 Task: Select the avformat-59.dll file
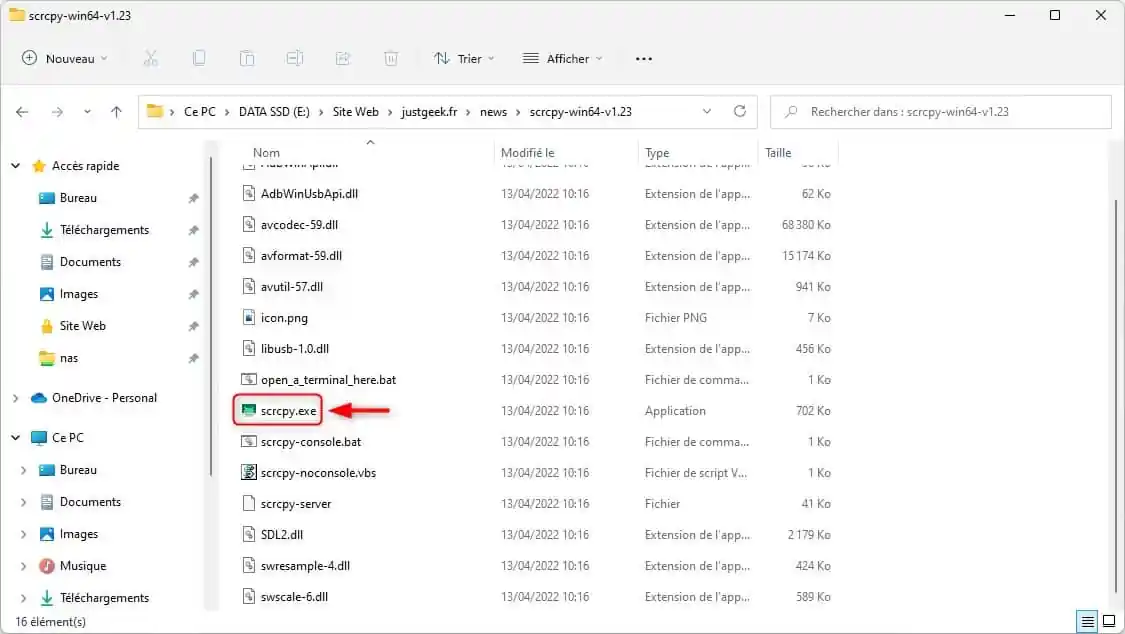301,255
